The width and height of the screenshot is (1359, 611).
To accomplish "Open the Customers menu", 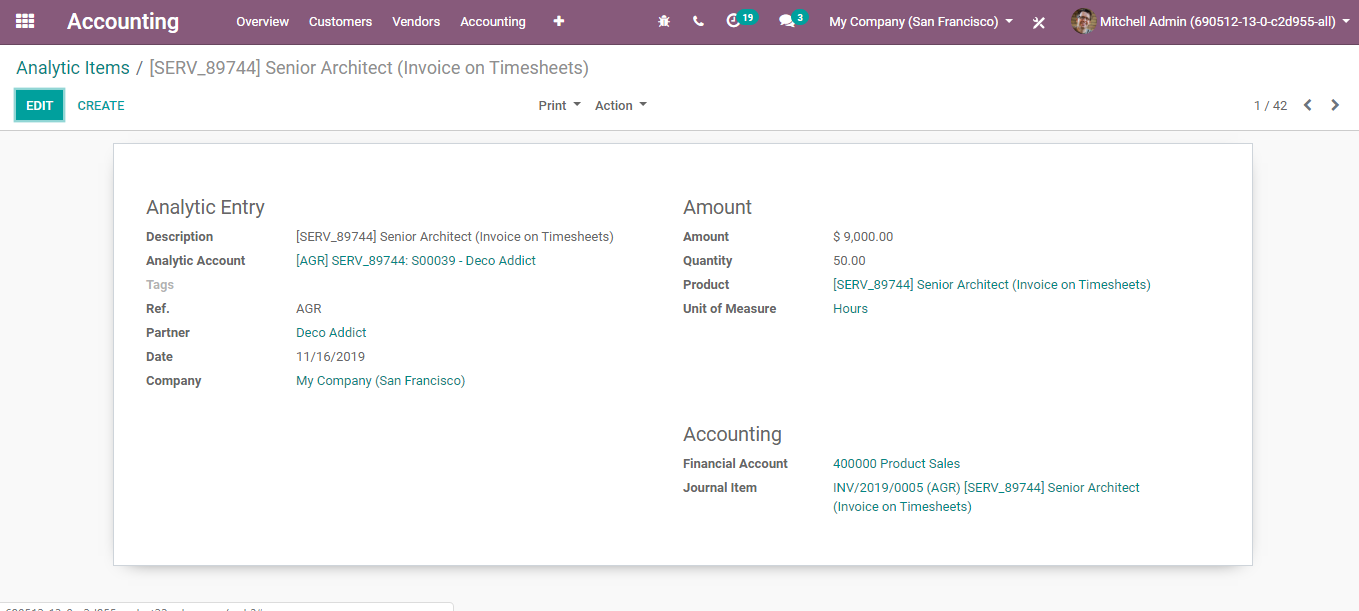I will point(340,21).
